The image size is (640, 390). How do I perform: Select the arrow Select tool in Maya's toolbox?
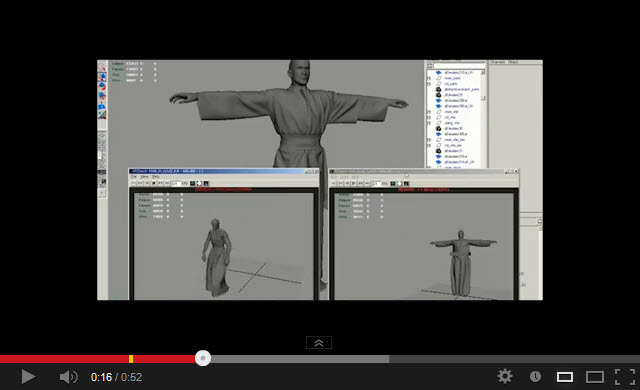point(102,67)
